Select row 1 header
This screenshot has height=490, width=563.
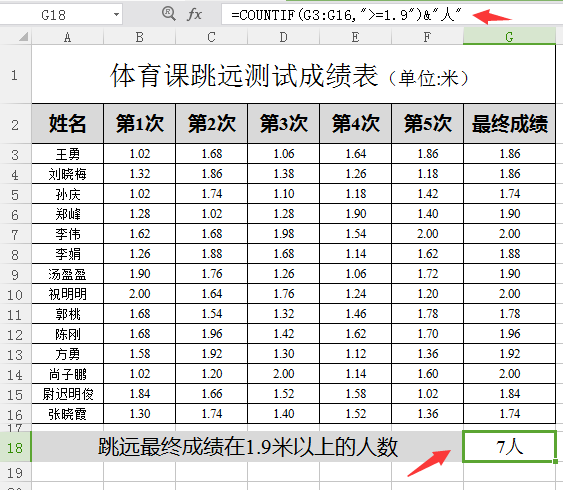[x=15, y=75]
